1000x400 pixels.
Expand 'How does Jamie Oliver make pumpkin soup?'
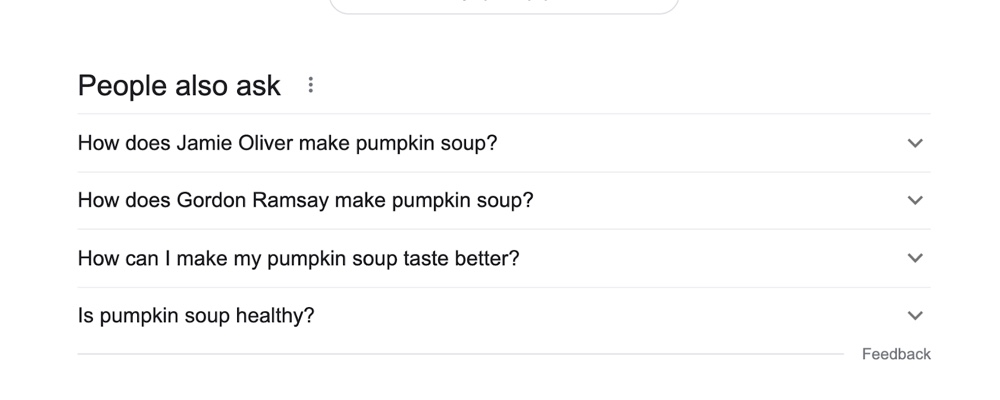pyautogui.click(x=287, y=143)
